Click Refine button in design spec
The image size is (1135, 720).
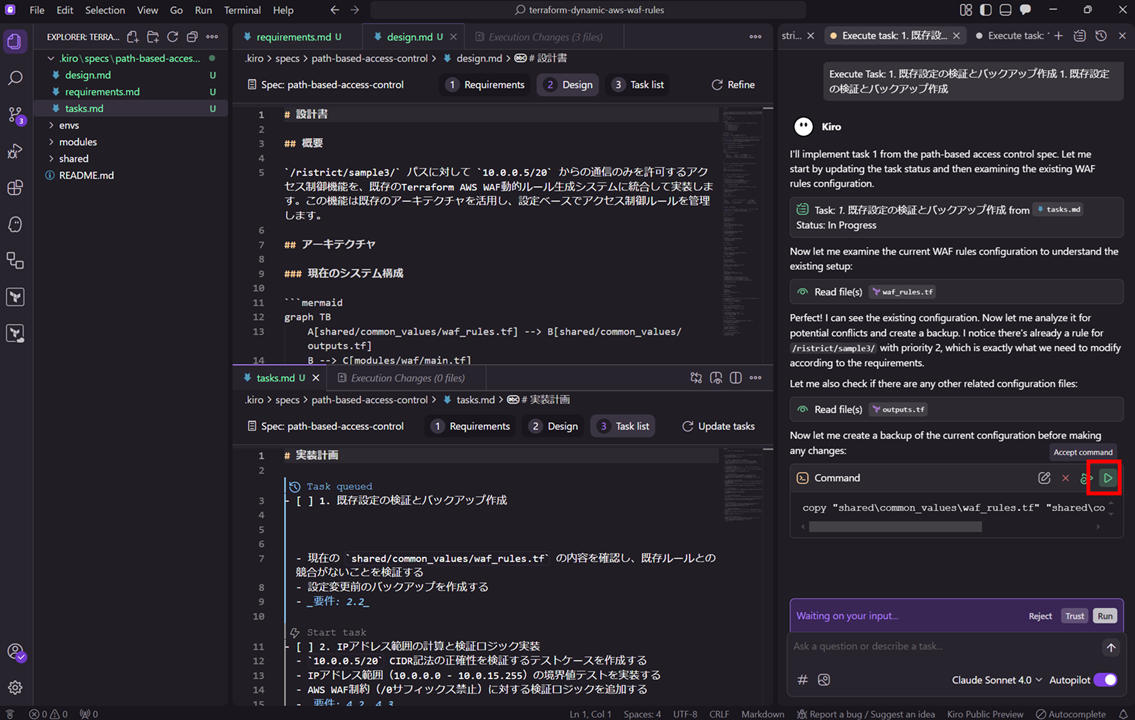tap(733, 85)
